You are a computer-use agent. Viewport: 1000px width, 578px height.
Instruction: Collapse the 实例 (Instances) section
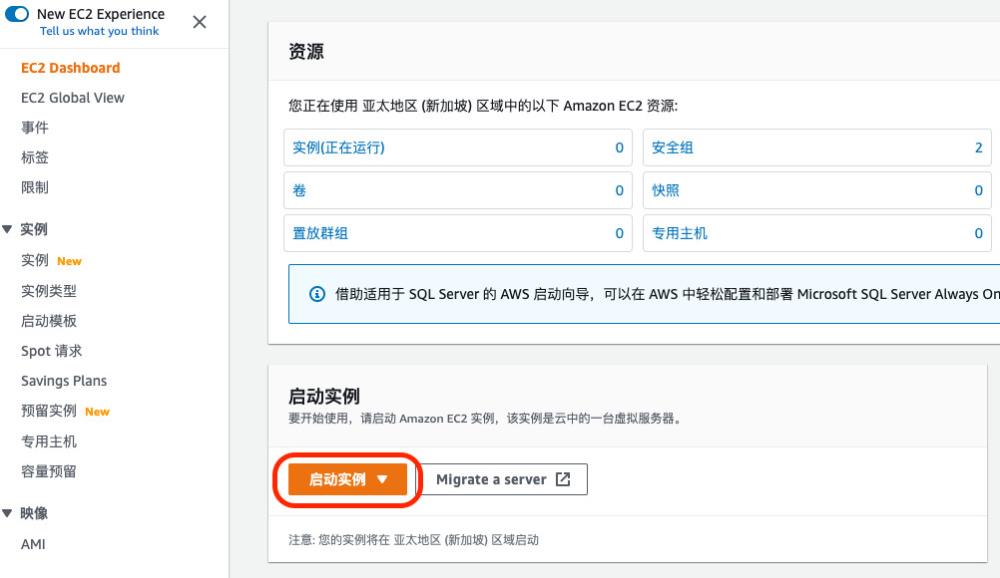(11, 229)
